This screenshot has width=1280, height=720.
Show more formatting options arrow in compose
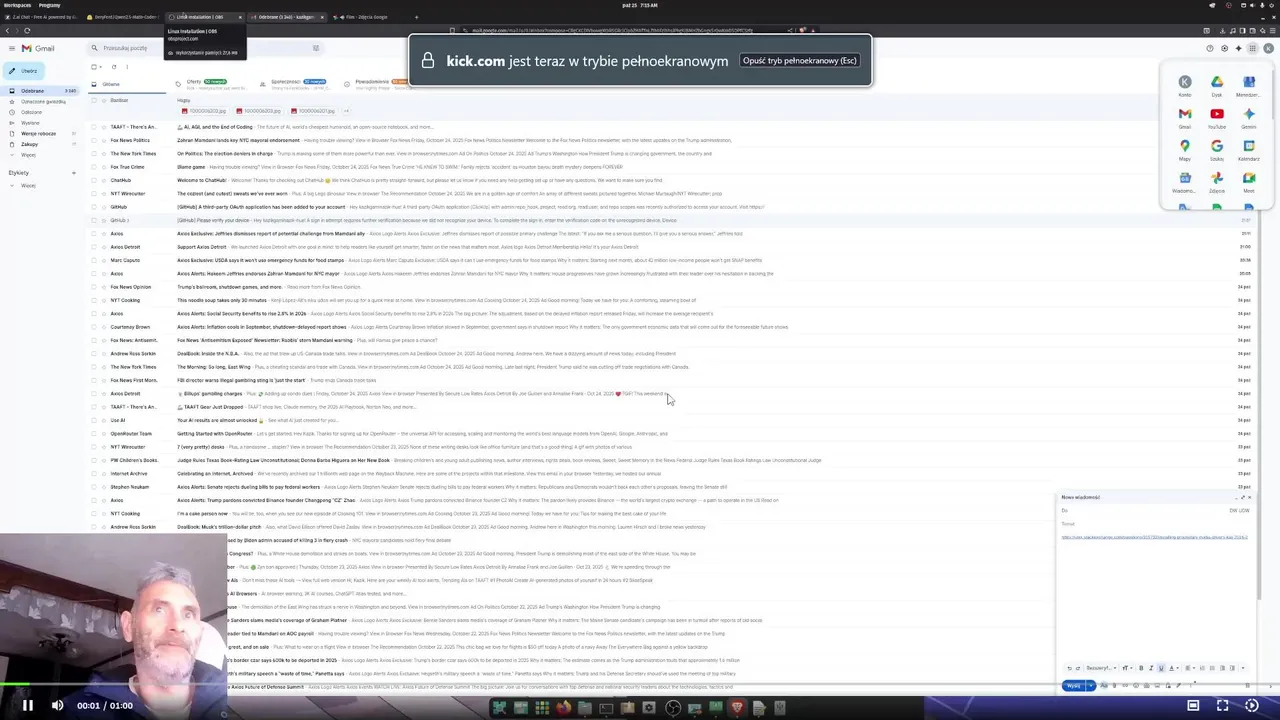tap(1243, 668)
